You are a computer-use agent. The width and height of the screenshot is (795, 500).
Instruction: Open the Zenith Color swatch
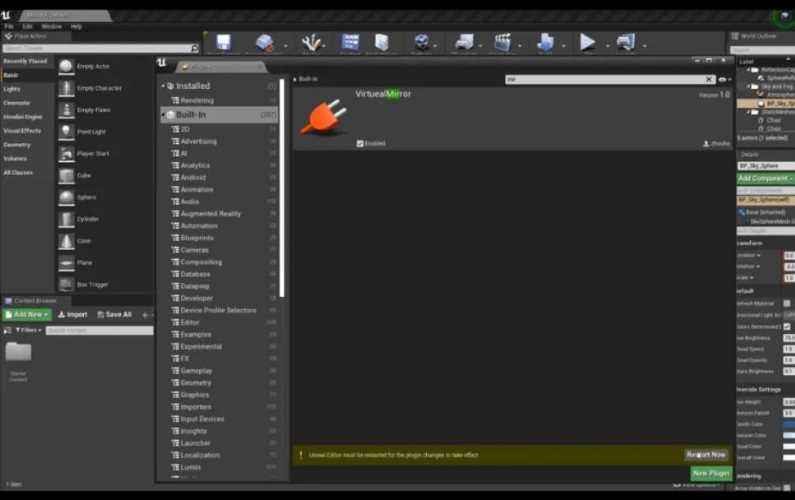pos(789,424)
